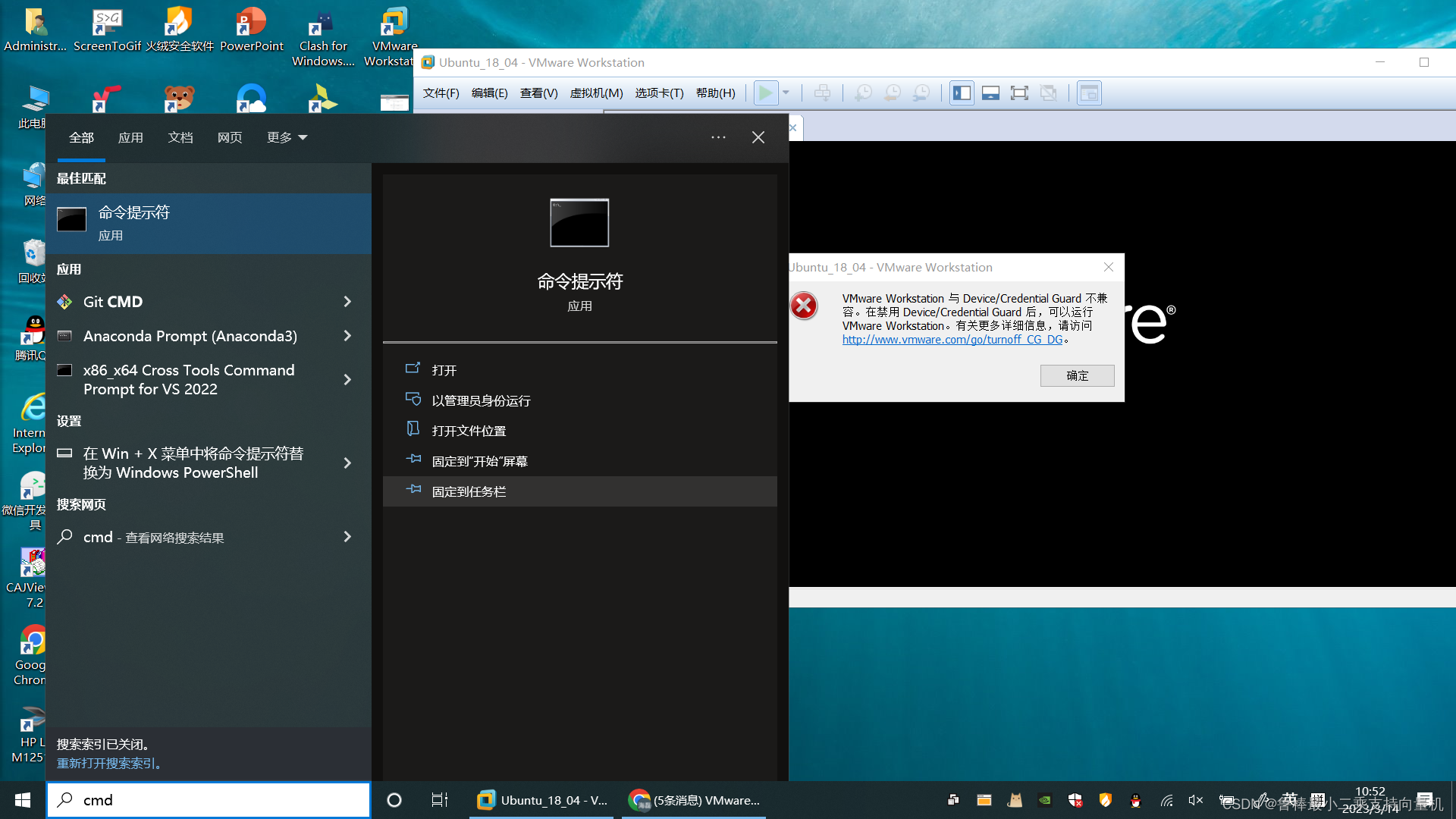Open Task View taskbar icon
This screenshot has width=1456, height=819.
(440, 800)
